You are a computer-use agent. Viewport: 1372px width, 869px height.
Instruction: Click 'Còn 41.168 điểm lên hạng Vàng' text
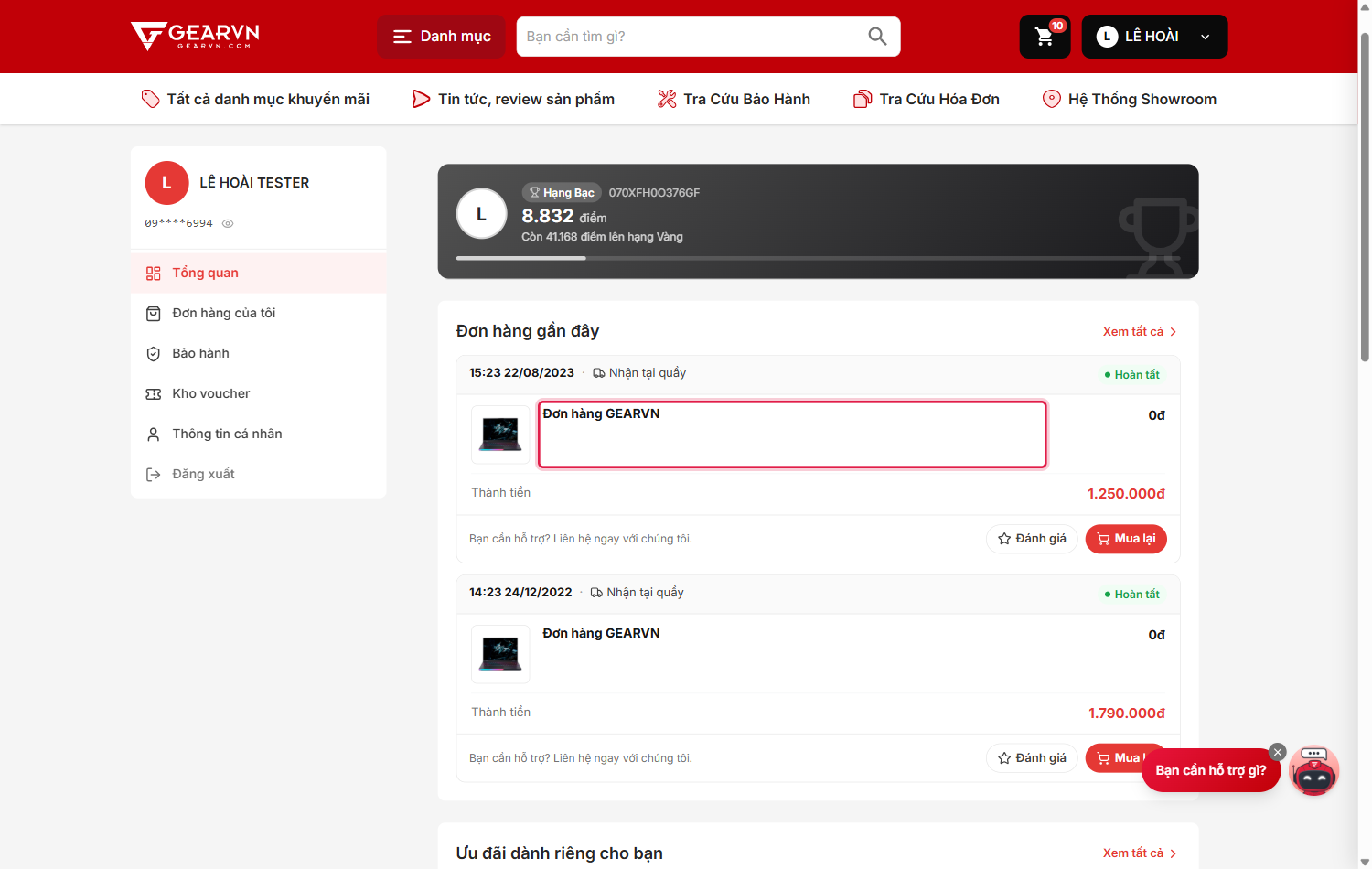[602, 237]
